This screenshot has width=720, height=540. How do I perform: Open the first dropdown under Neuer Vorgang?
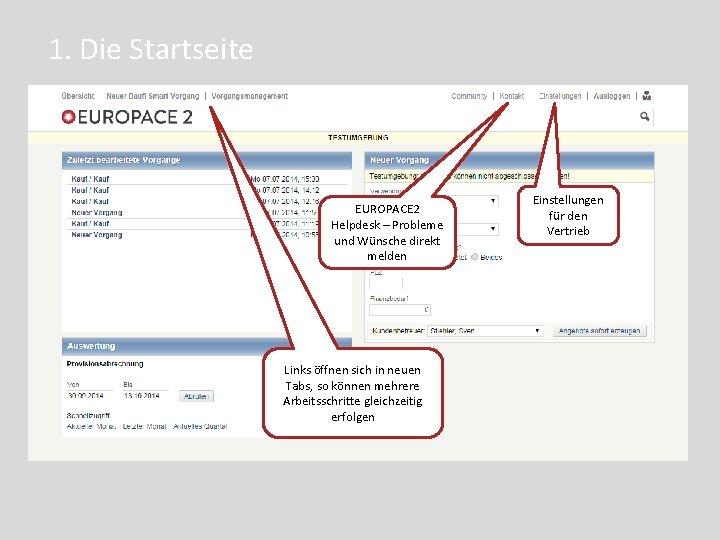point(493,201)
